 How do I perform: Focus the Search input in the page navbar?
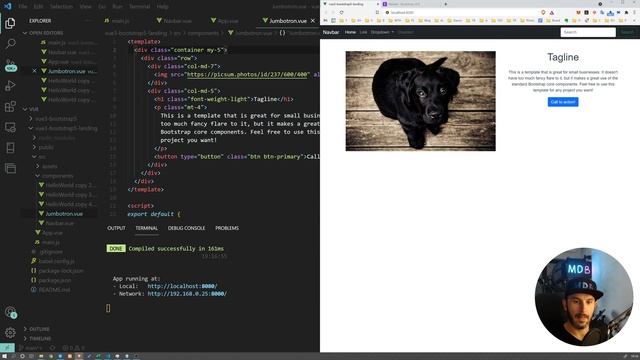click(x=588, y=32)
